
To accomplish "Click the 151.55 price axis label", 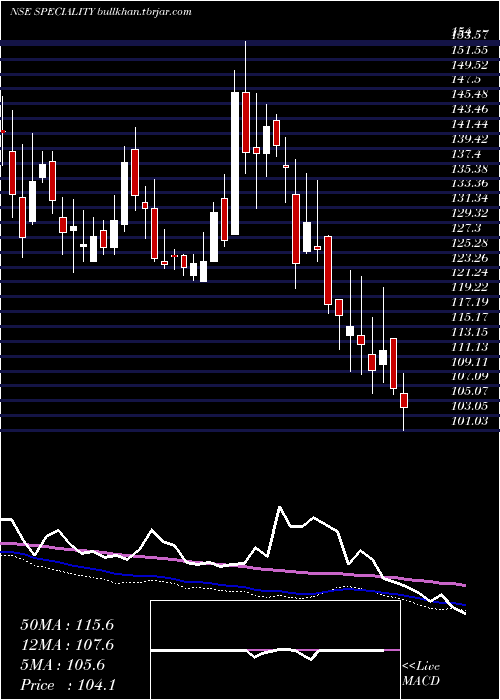I will 469,50.
